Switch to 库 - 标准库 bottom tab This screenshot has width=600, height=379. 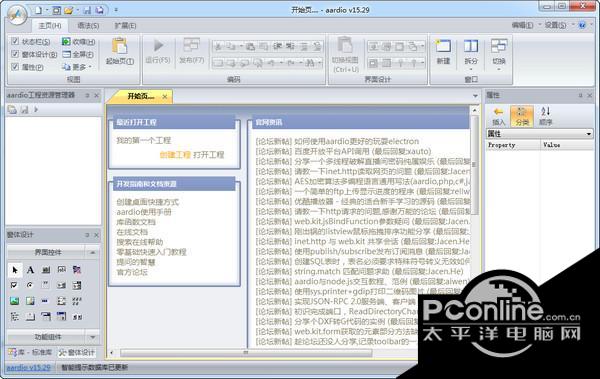tap(30, 352)
